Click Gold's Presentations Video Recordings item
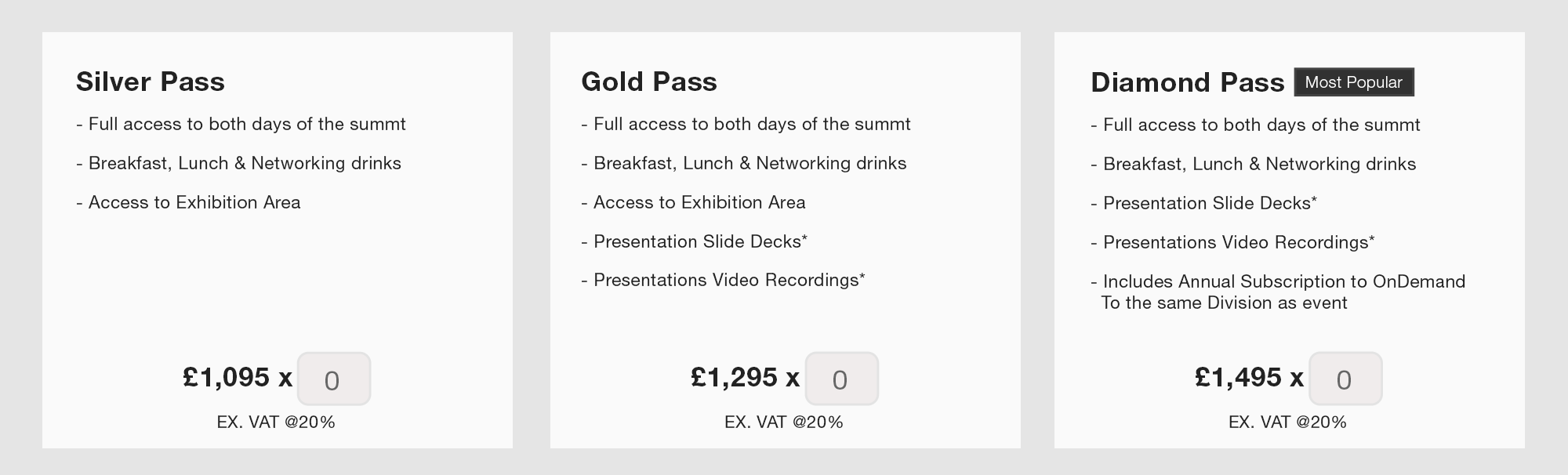 click(723, 280)
